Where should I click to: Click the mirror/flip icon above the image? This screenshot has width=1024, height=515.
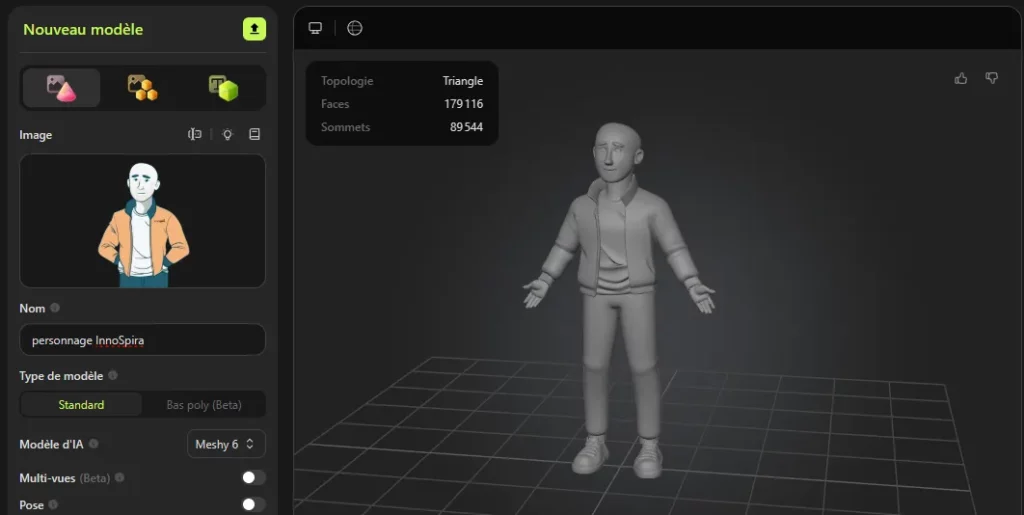195,135
